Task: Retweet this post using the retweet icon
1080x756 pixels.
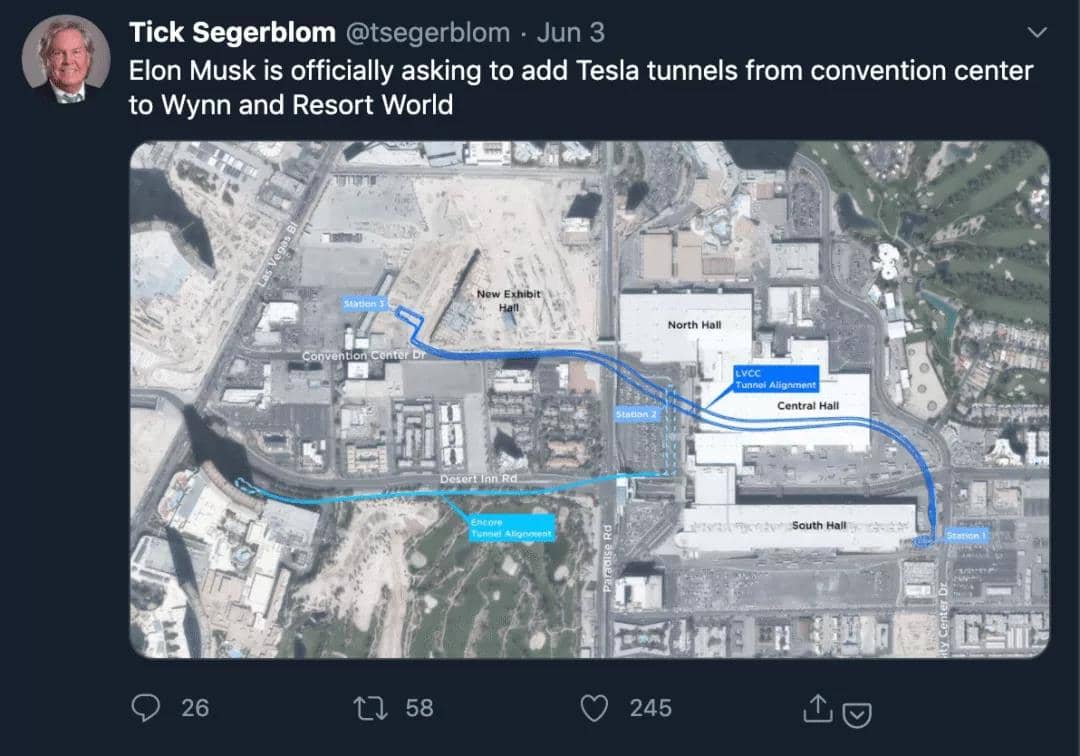Action: 370,708
